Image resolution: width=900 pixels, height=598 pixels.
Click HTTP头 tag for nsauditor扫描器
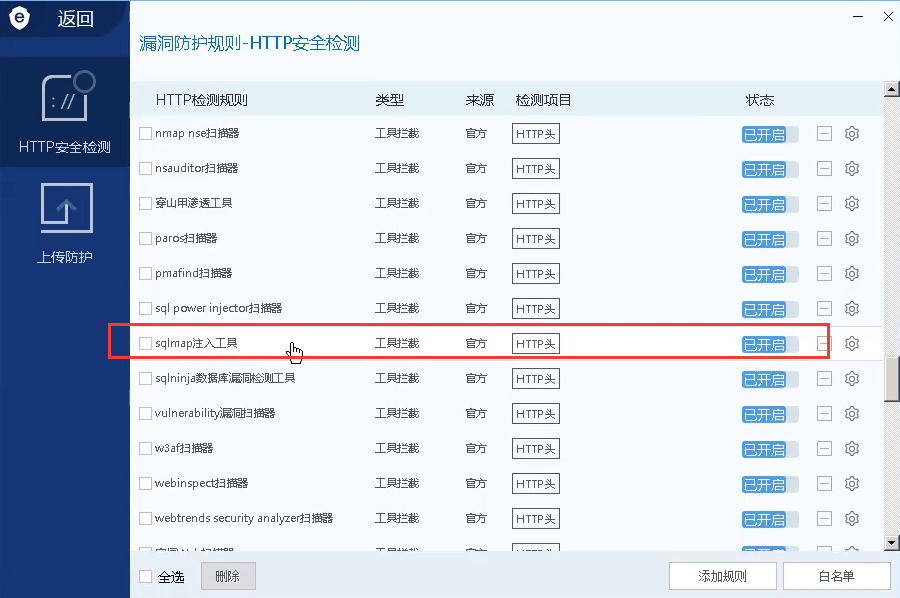(536, 169)
